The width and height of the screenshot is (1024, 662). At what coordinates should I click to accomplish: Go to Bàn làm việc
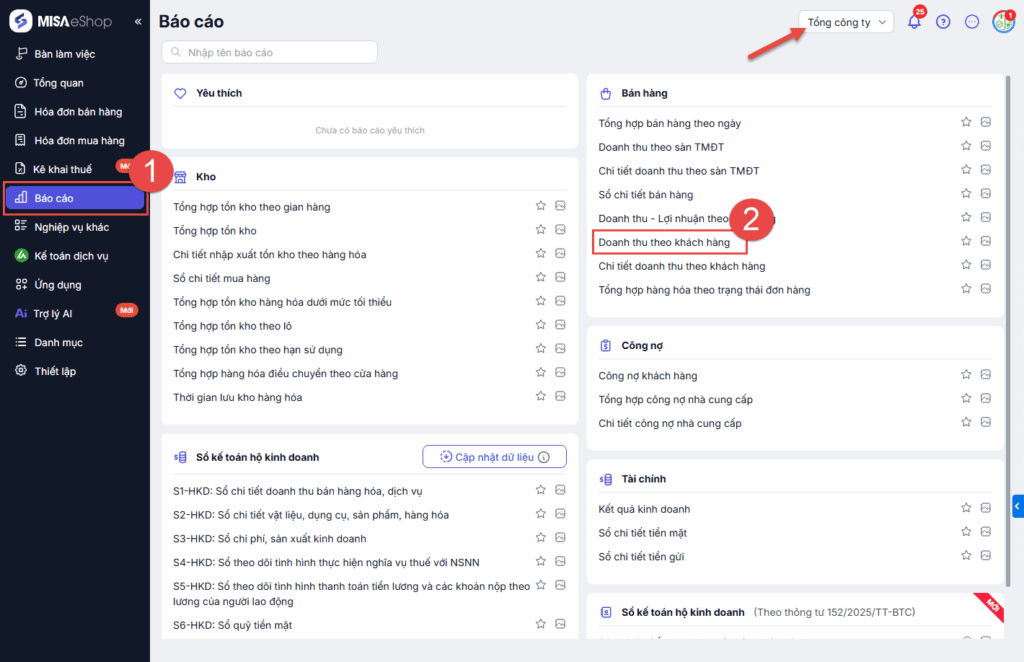coord(65,54)
